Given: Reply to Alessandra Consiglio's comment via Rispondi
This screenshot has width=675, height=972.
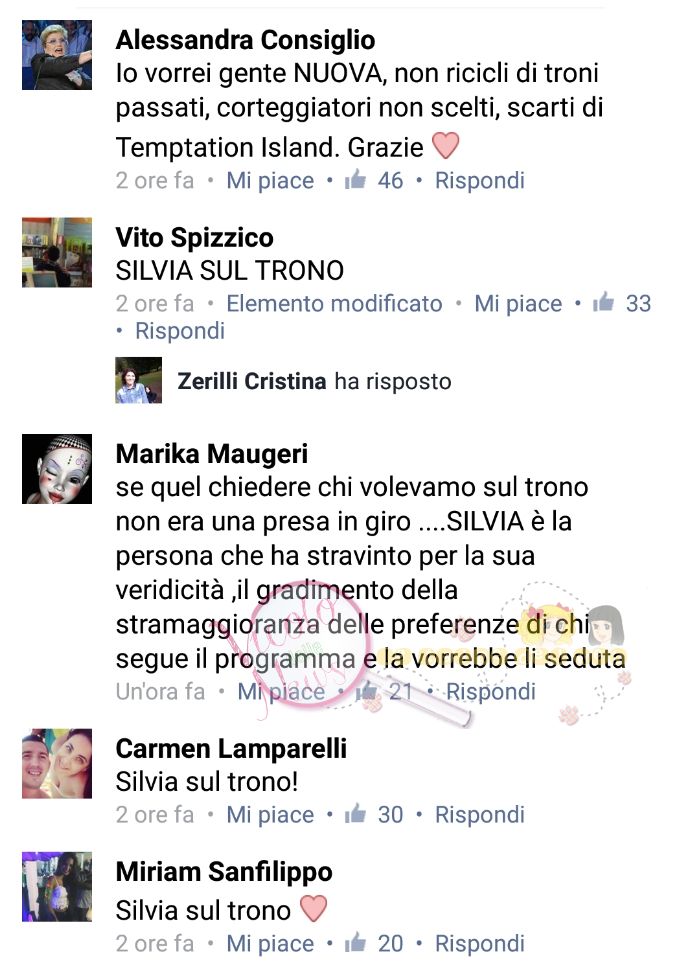Looking at the screenshot, I should [480, 180].
